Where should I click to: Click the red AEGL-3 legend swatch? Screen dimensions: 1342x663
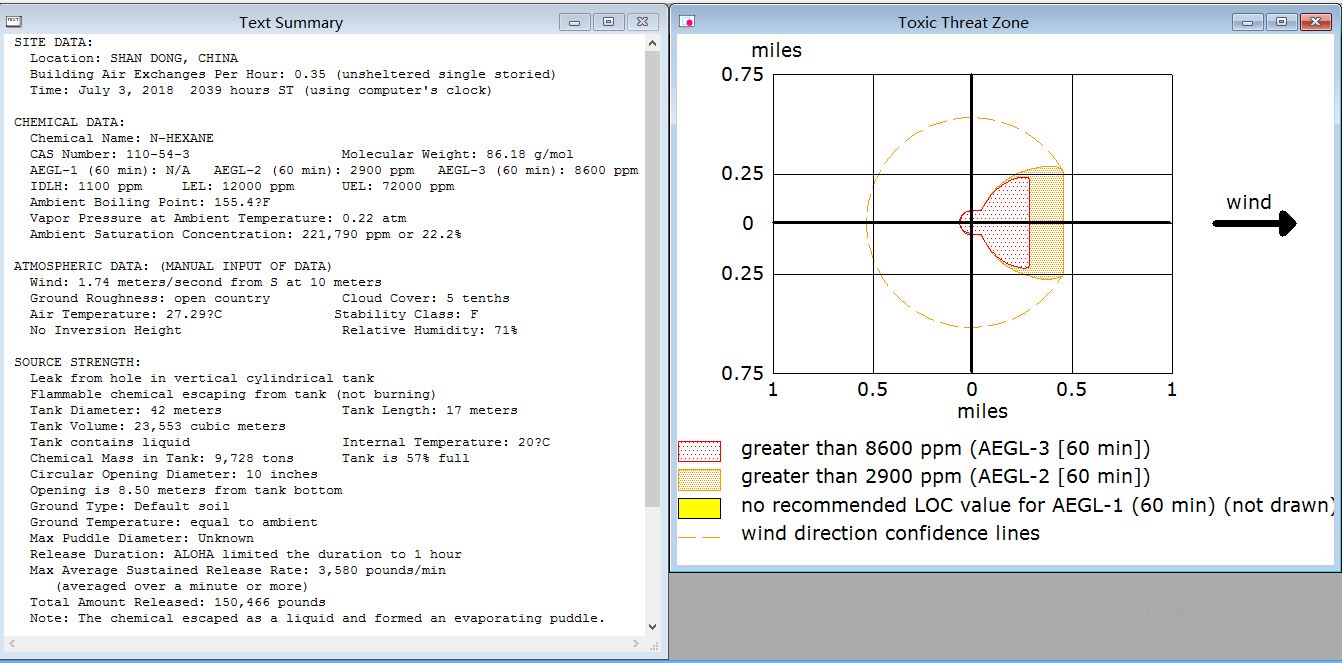[699, 450]
